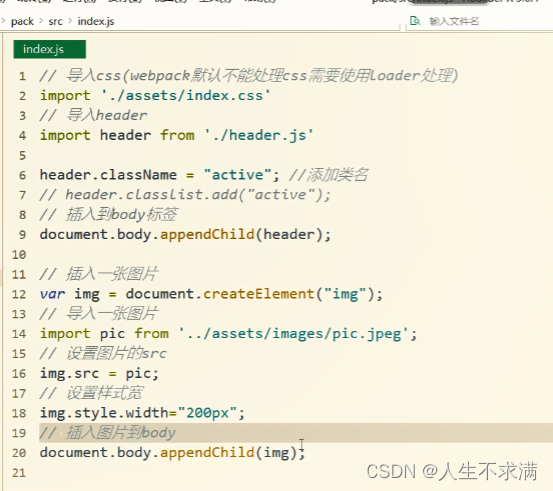
Task: Click the "active" string on line 6
Action: [238, 175]
